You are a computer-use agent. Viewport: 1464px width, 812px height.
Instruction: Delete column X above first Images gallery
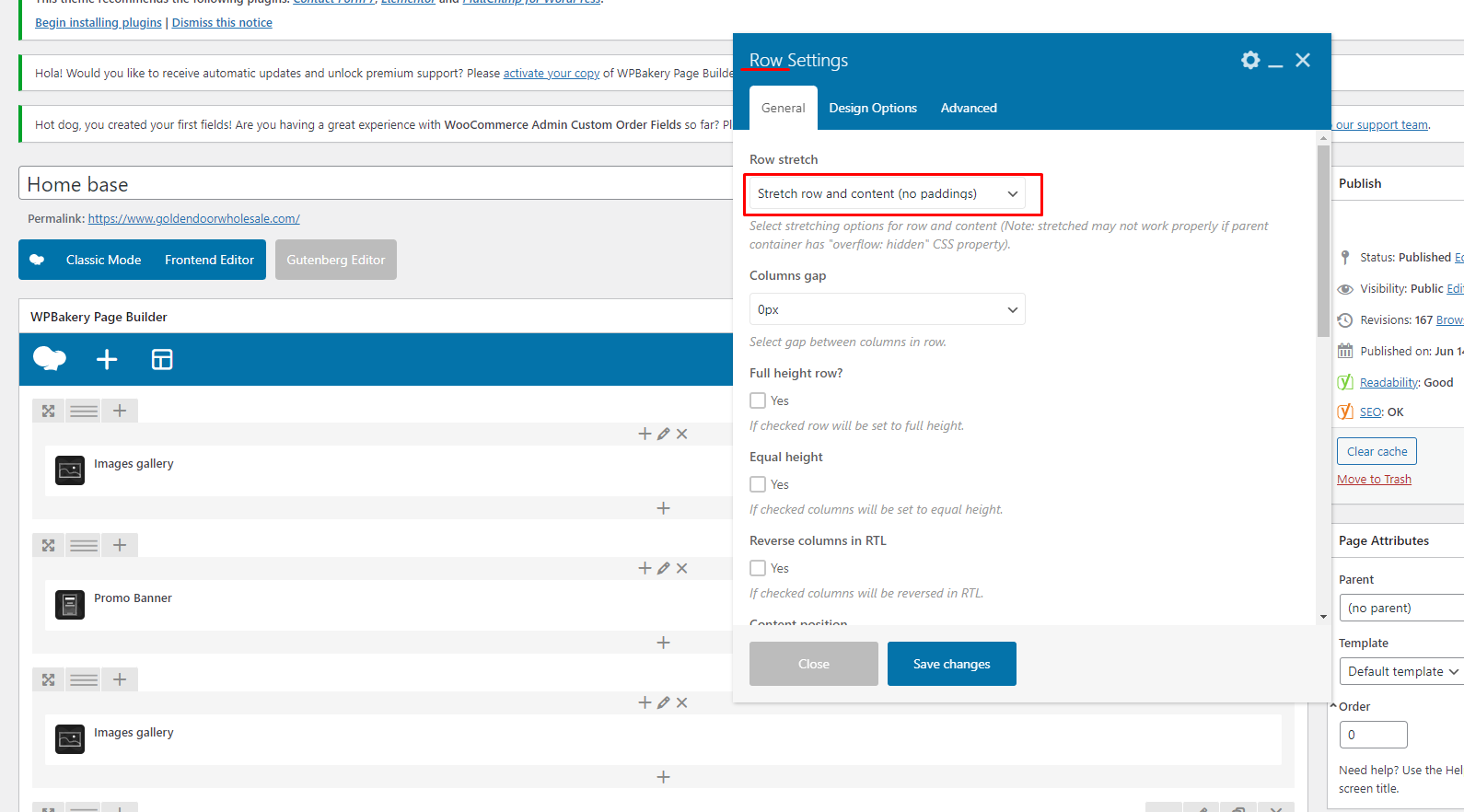coord(681,434)
